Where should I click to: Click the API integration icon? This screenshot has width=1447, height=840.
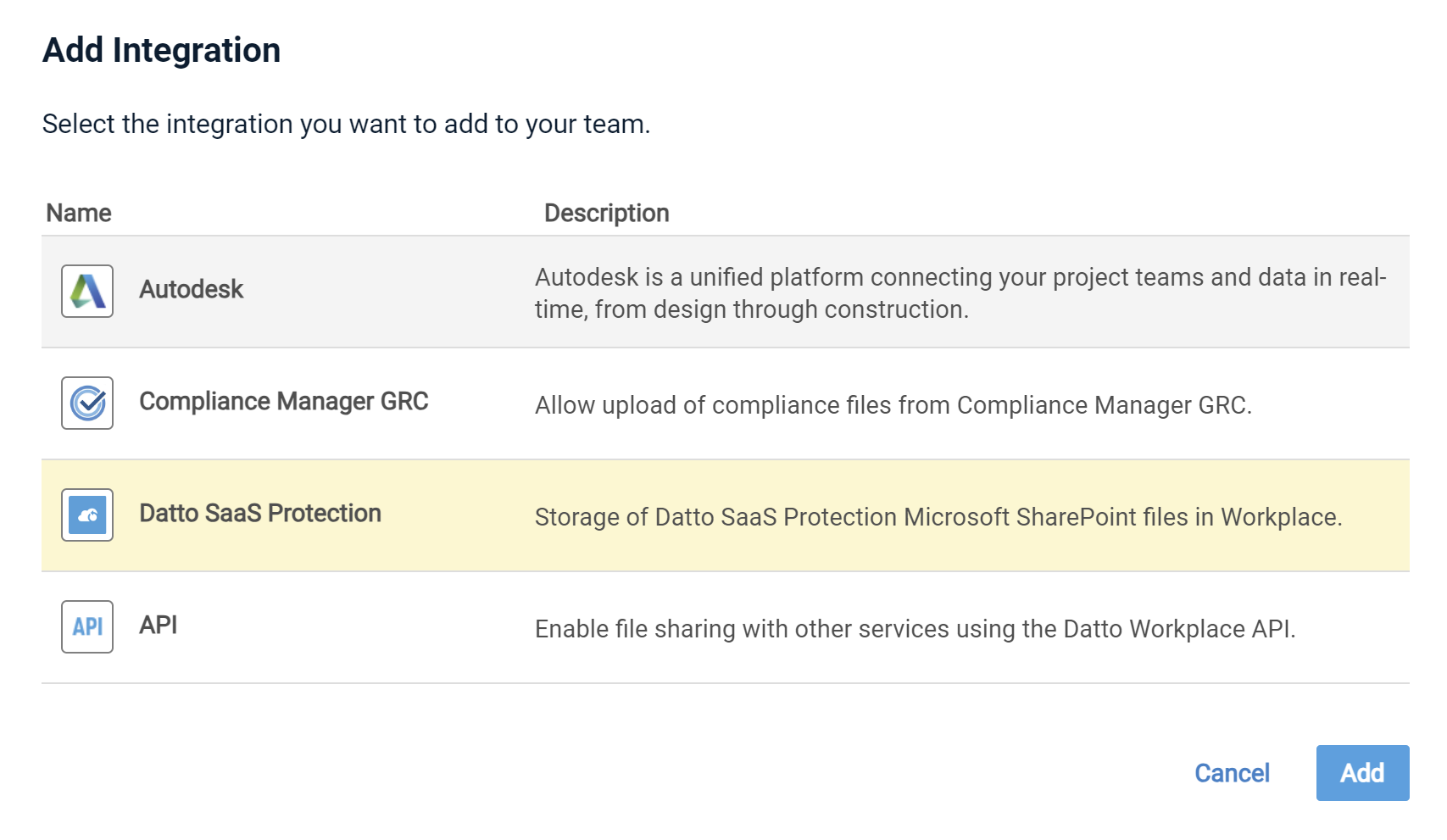tap(87, 626)
